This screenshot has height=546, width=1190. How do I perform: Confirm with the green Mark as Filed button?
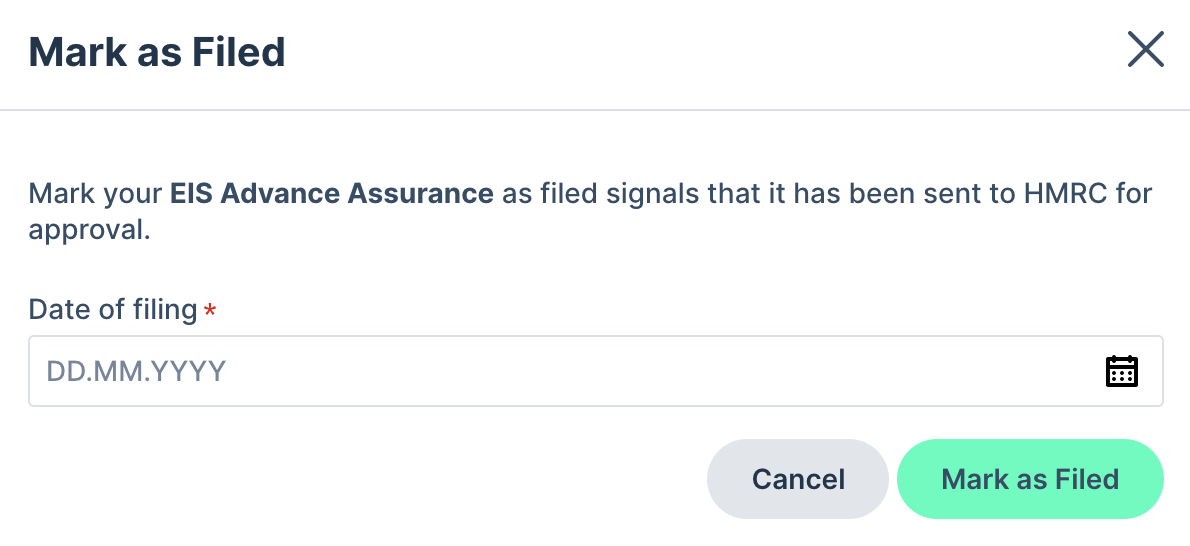(1030, 479)
